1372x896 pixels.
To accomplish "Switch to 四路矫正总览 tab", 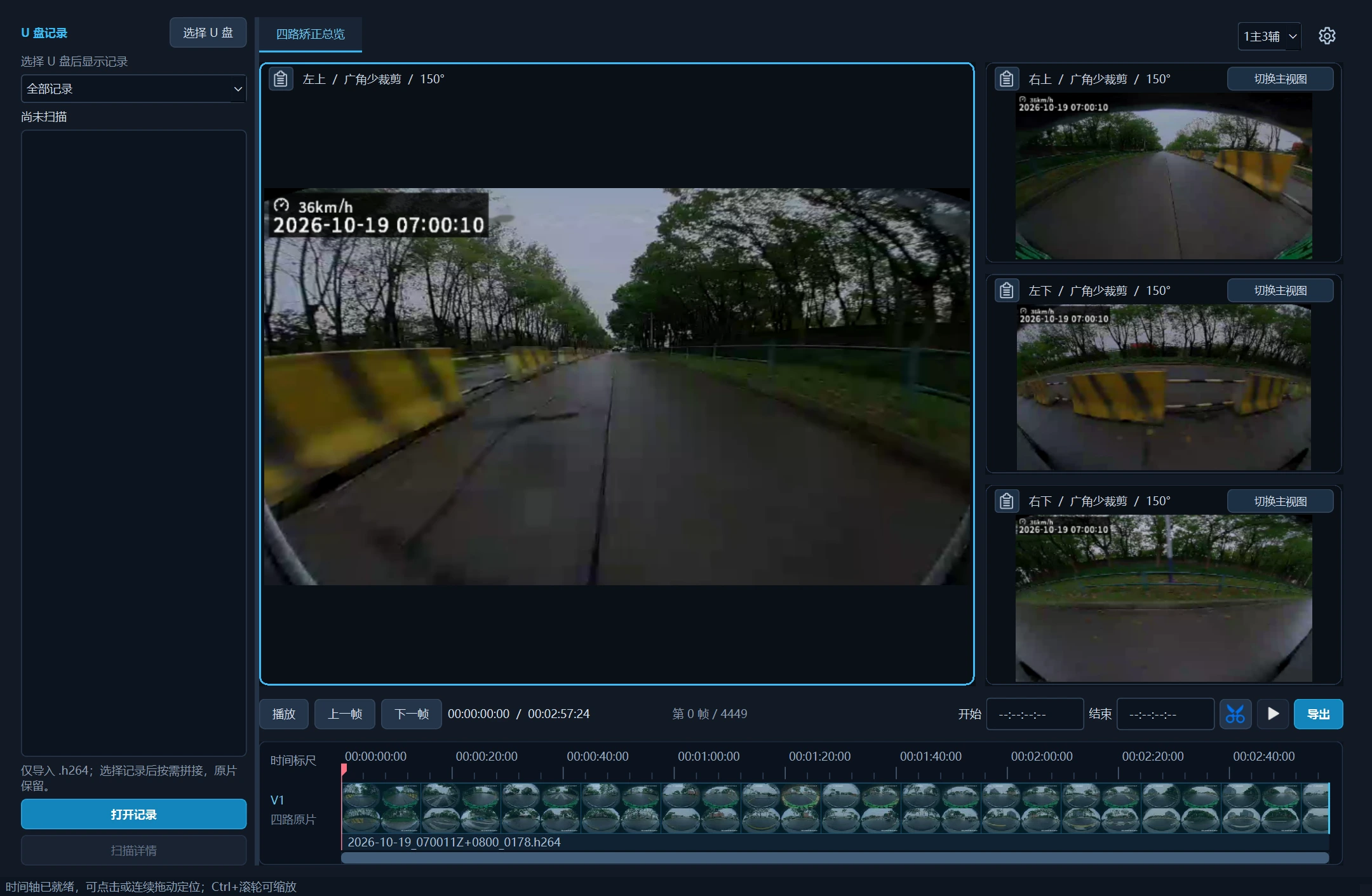I will (311, 34).
